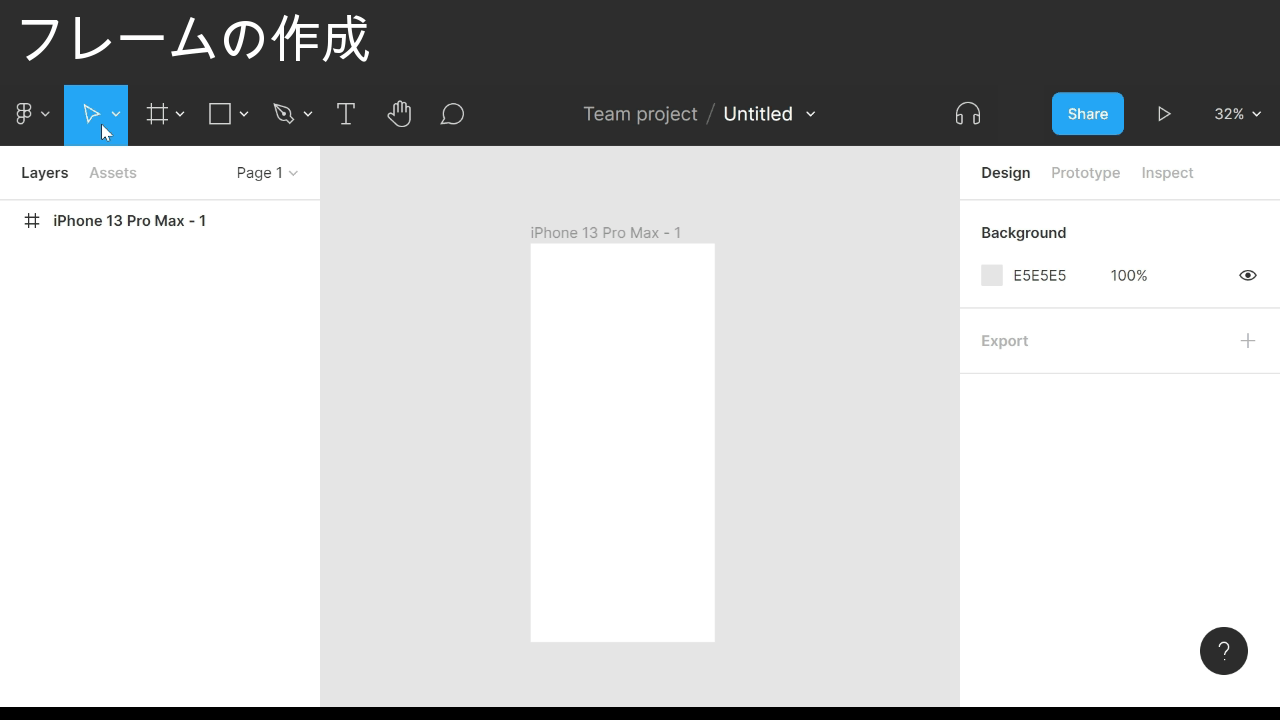1280x720 pixels.
Task: Click the Background color swatch
Action: [992, 275]
